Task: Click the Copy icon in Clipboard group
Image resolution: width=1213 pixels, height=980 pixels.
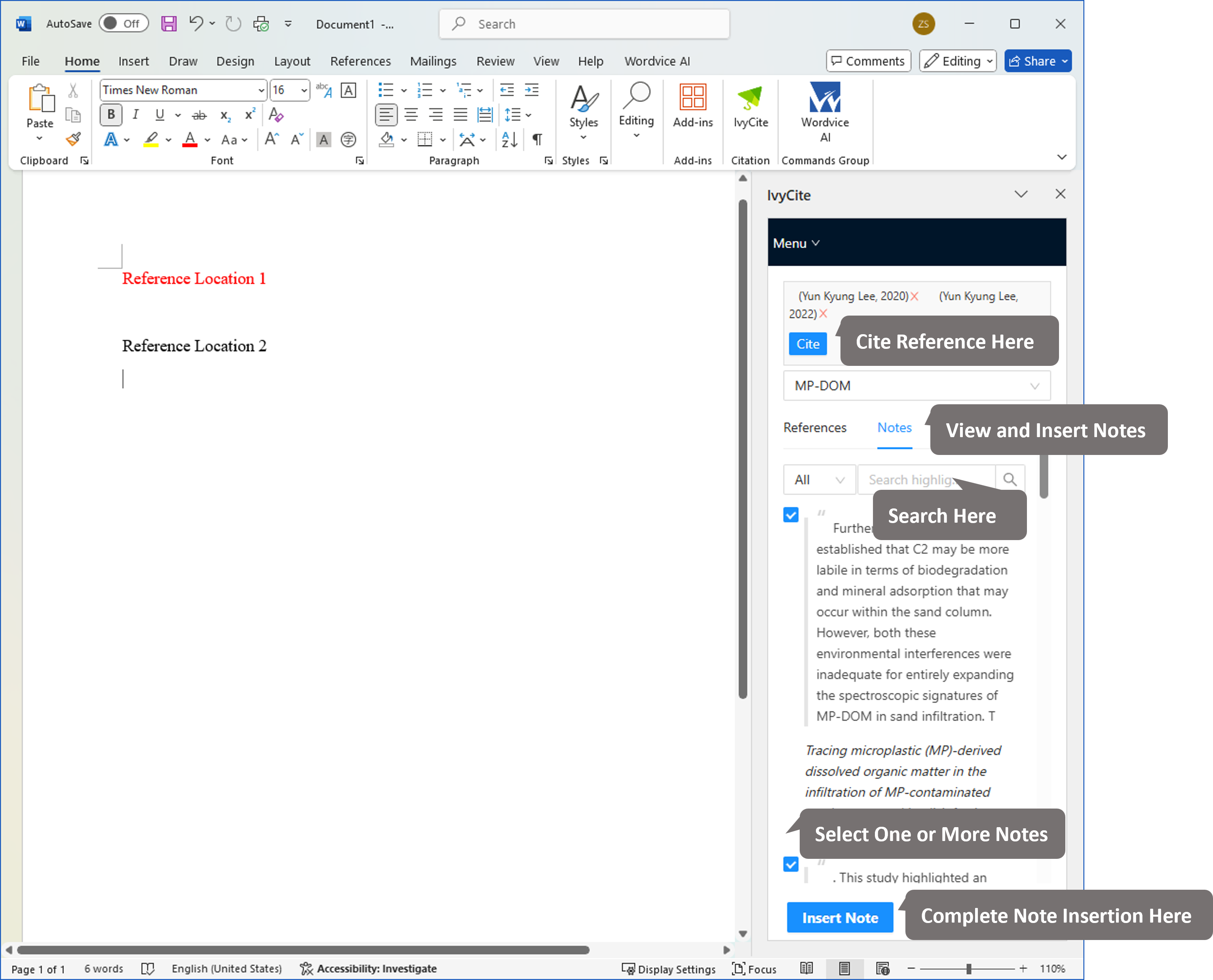Action: [73, 115]
